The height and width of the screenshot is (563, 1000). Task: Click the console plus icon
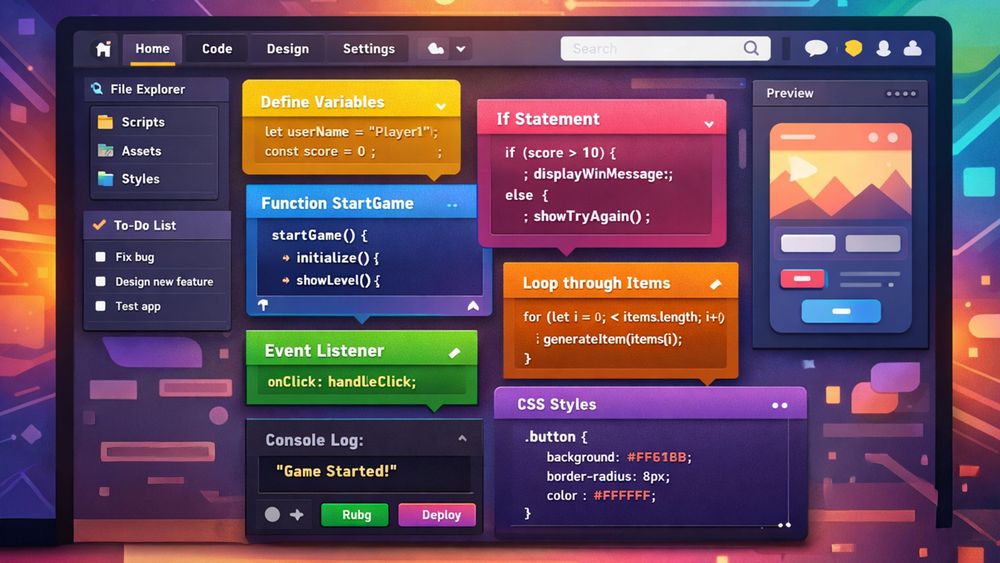(297, 515)
